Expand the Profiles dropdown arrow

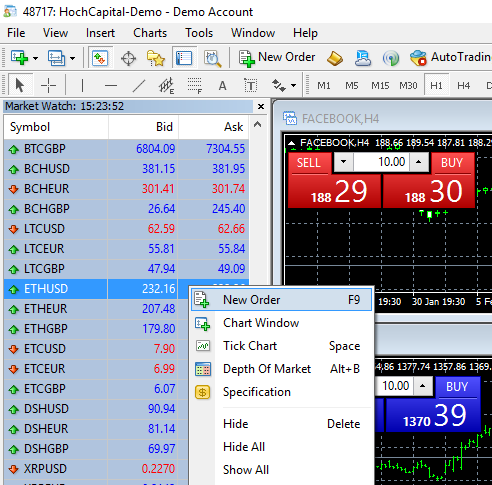point(72,58)
